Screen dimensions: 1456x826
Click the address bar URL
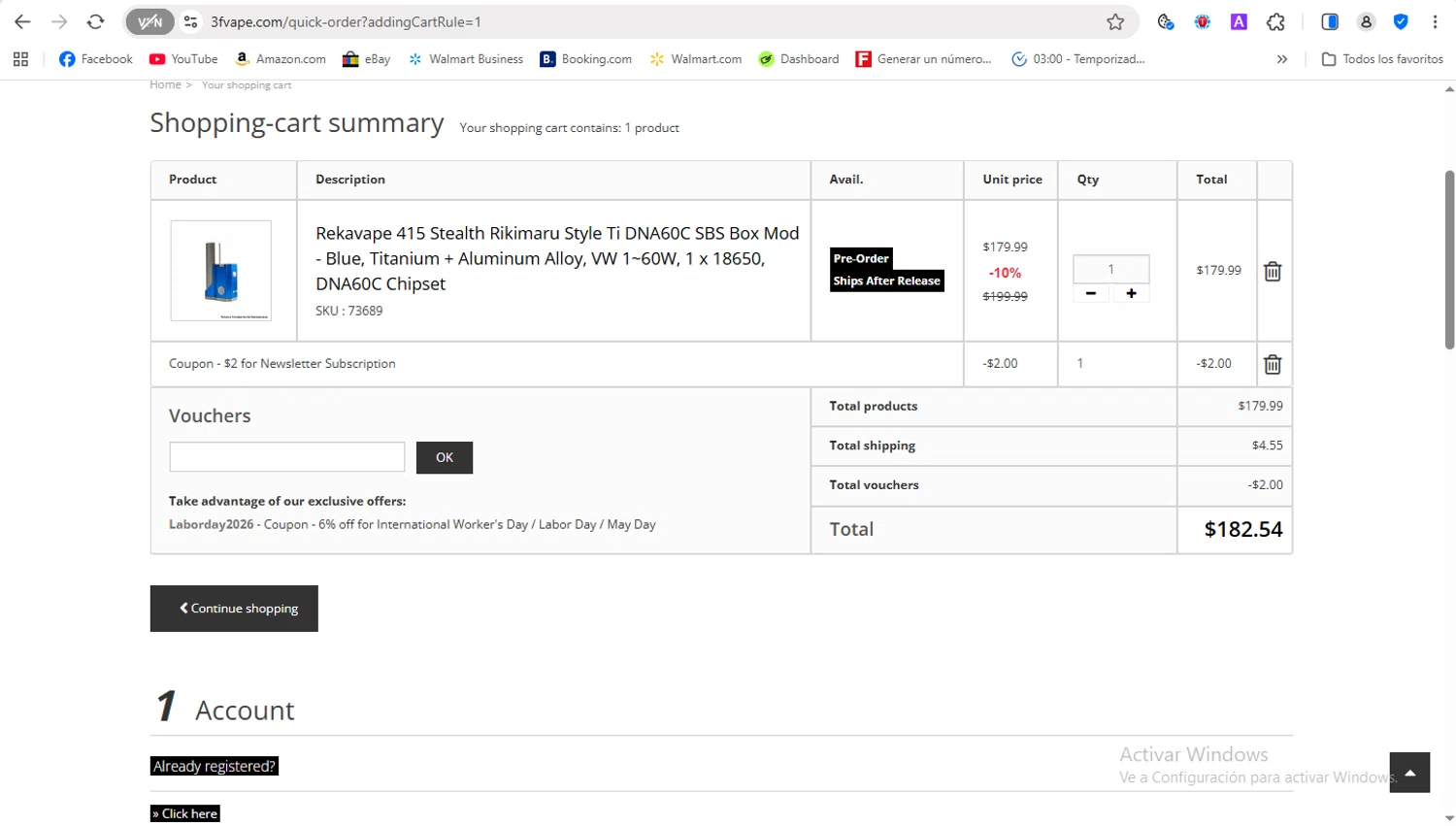click(346, 21)
